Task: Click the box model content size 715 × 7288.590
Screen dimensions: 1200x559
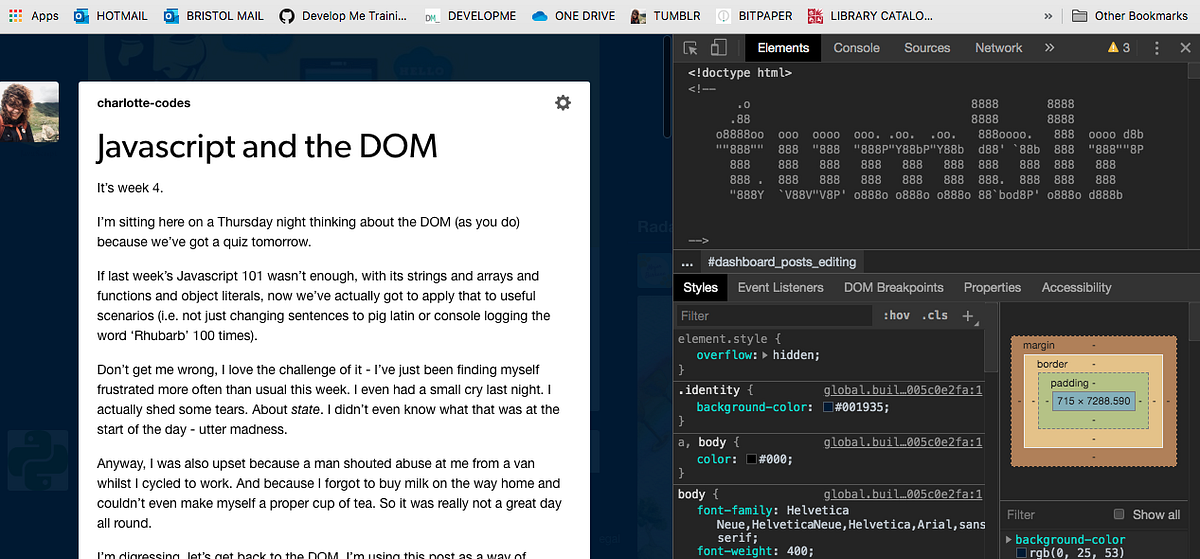Action: click(1093, 401)
